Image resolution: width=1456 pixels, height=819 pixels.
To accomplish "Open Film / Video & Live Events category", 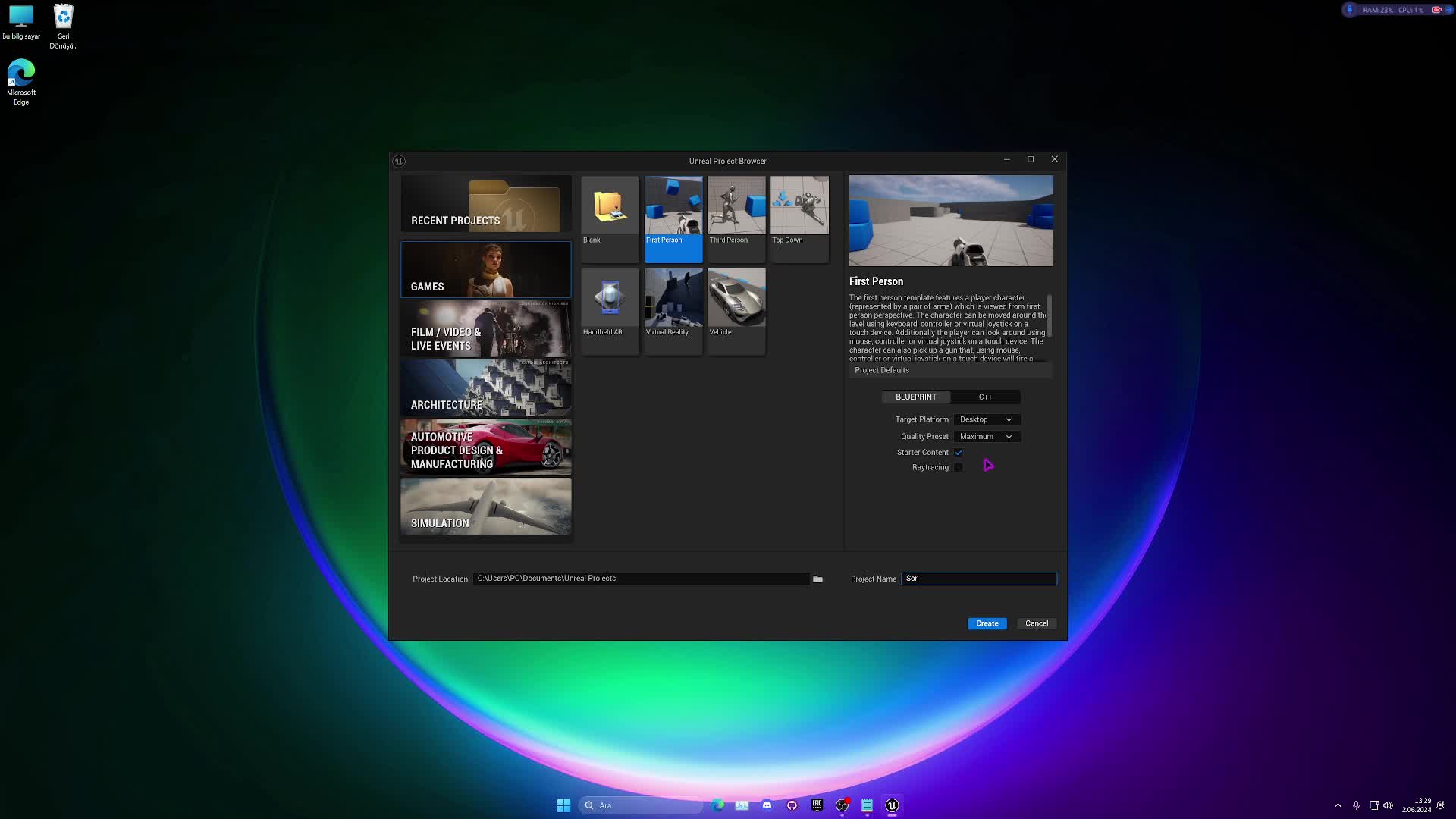I will (x=486, y=329).
